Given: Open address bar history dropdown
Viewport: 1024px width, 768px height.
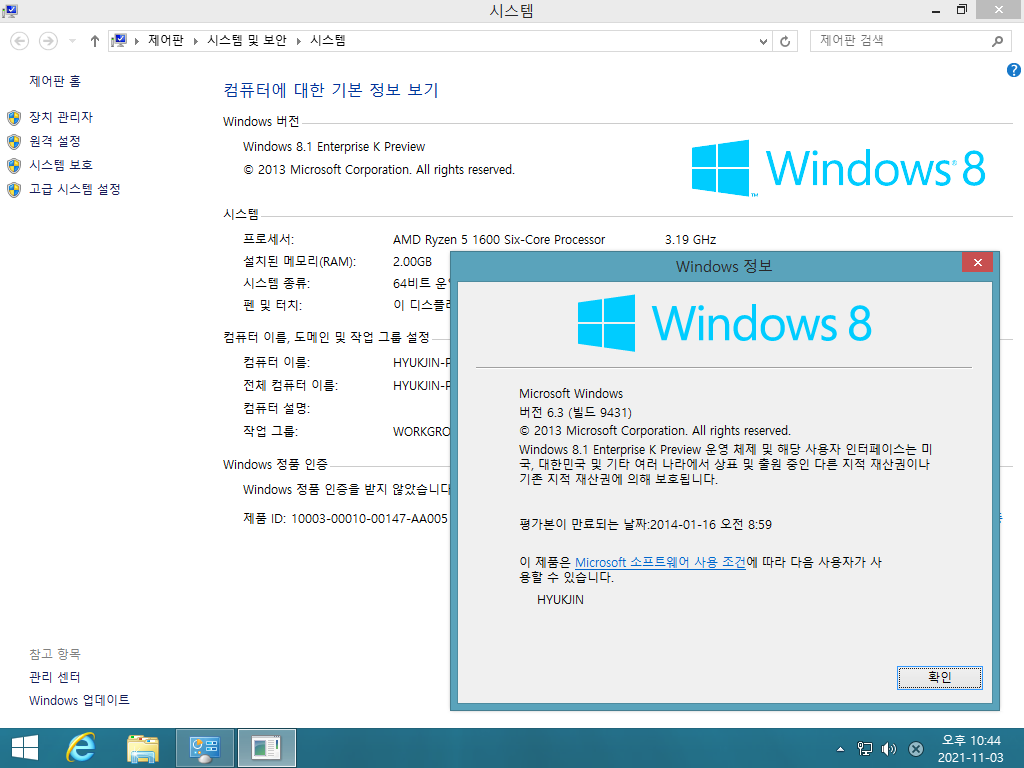Looking at the screenshot, I should tap(763, 41).
